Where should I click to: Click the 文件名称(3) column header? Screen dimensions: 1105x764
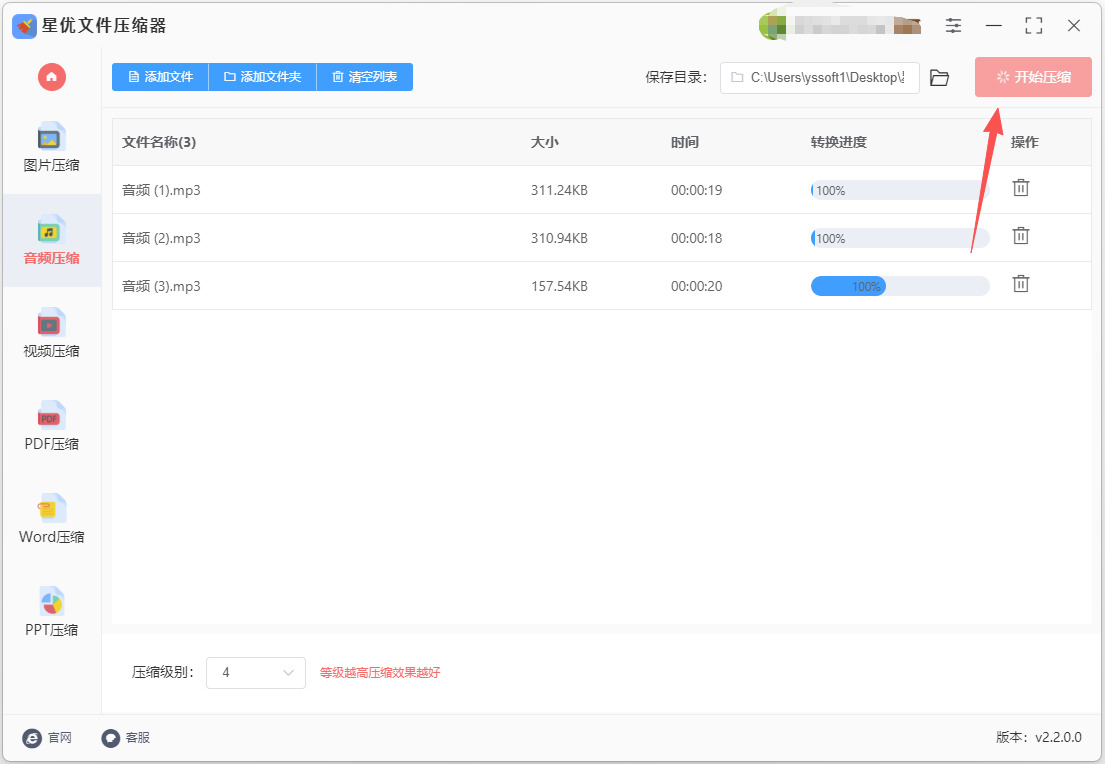coord(159,142)
